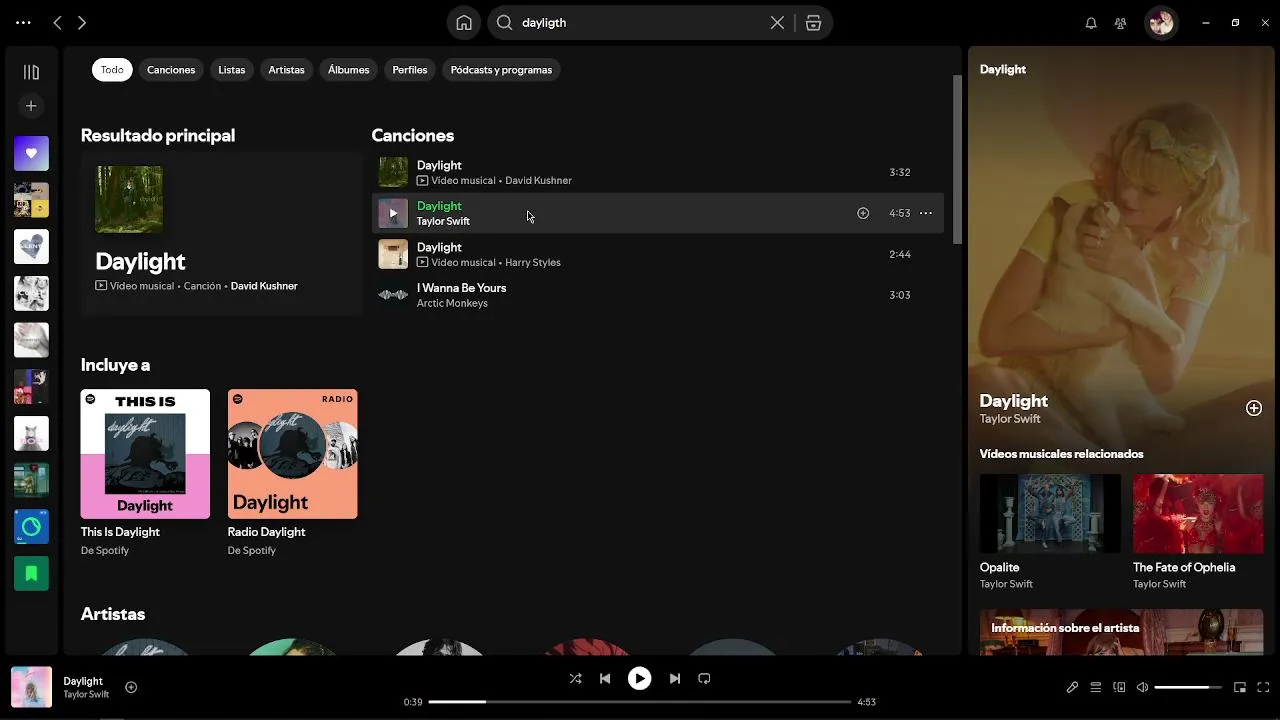Open The Fate of Ophelia video thumbnail

coord(1198,513)
